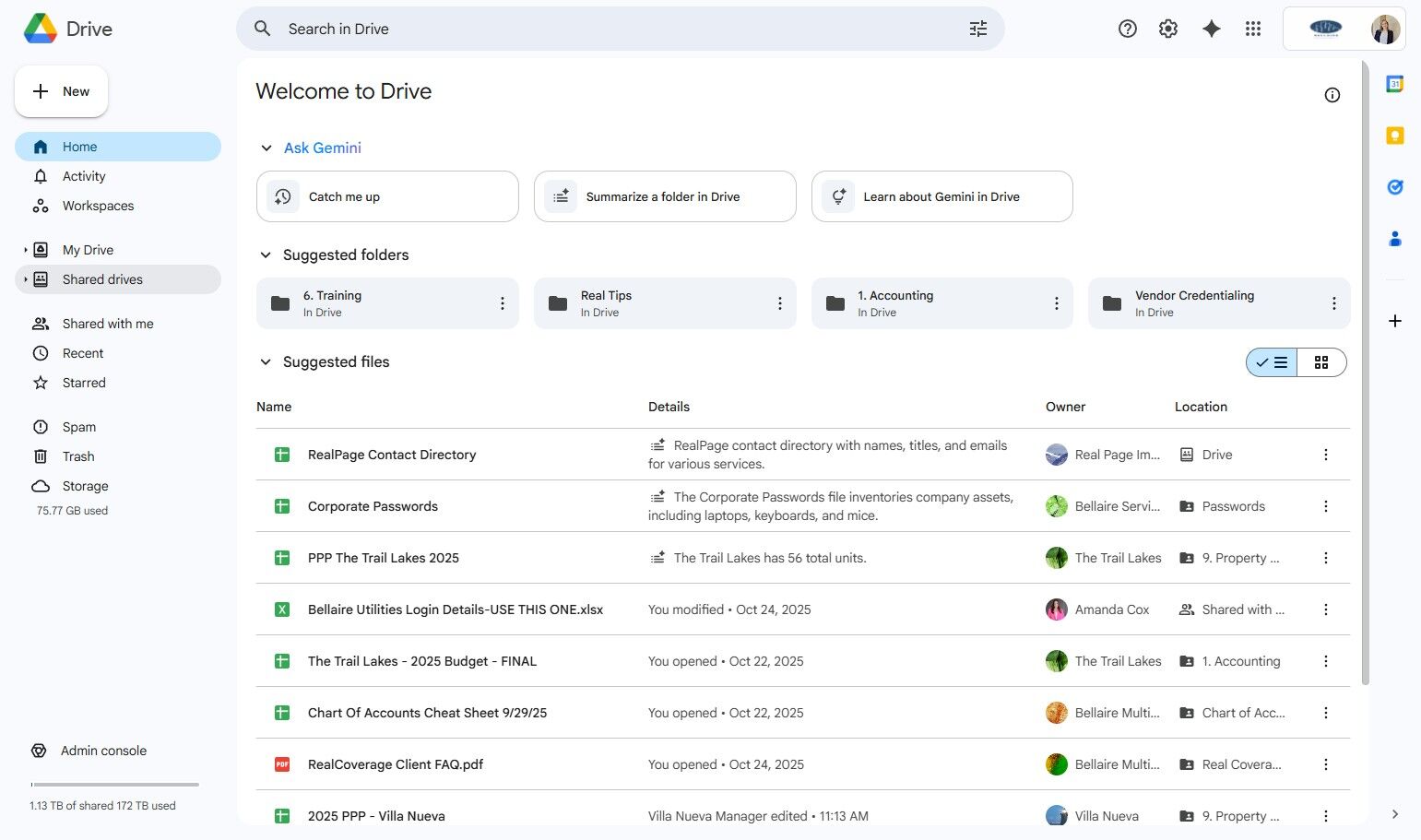Go to Shared with me
1421x840 pixels.
tap(108, 324)
